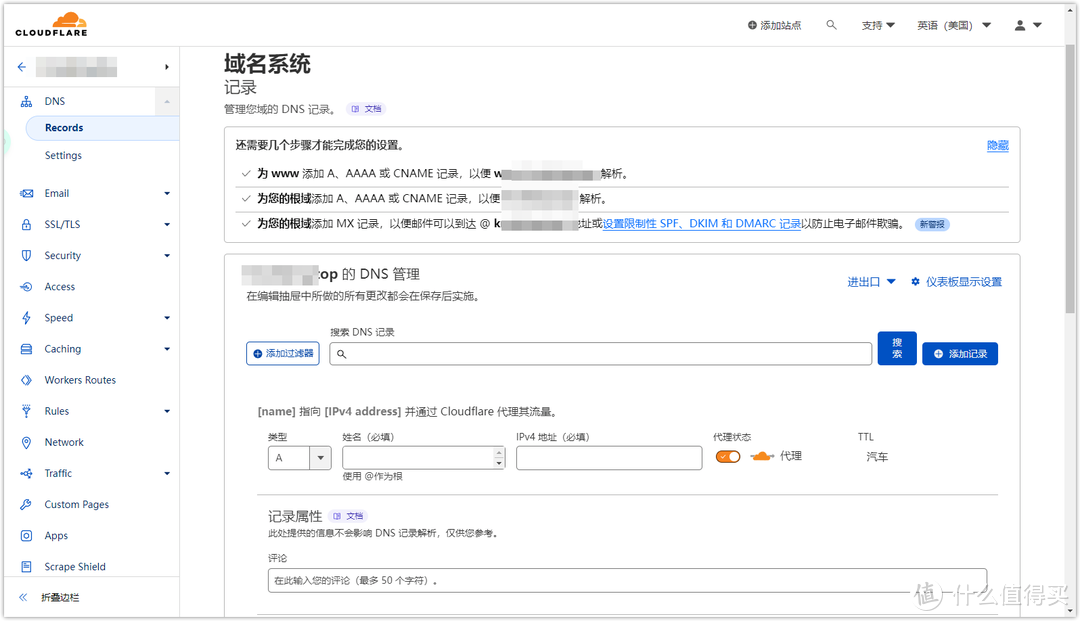Click the Caching icon in the sidebar

[x=25, y=348]
